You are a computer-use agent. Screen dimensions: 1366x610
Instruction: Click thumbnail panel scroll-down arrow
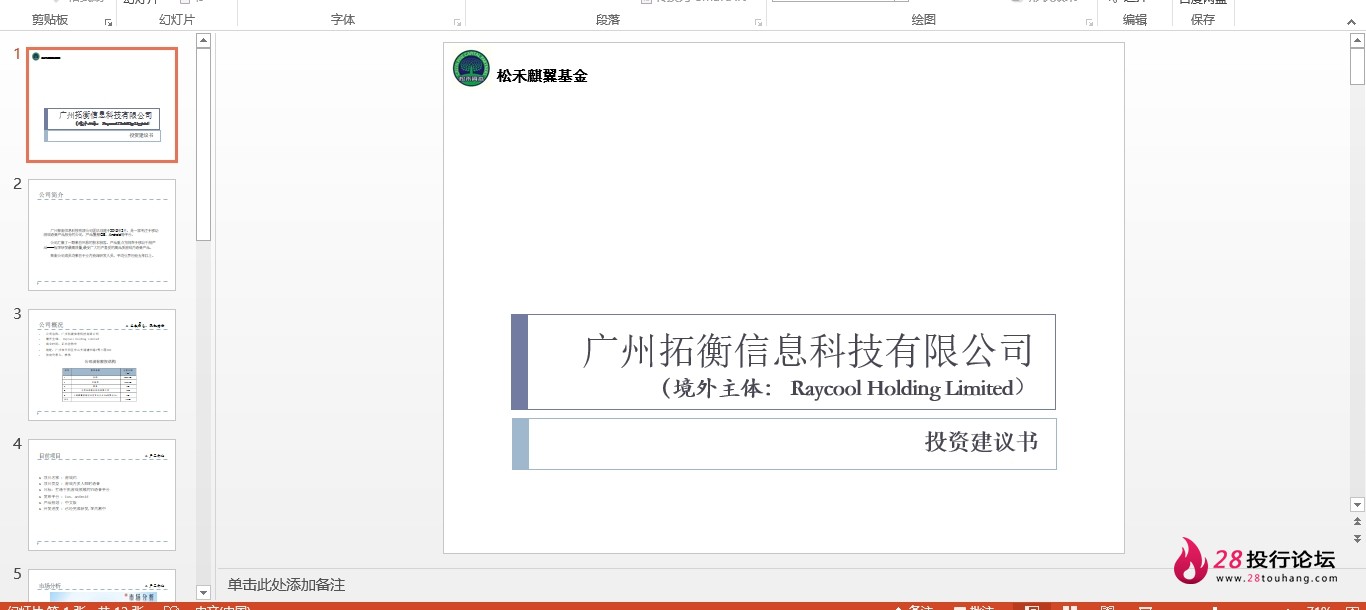click(203, 592)
